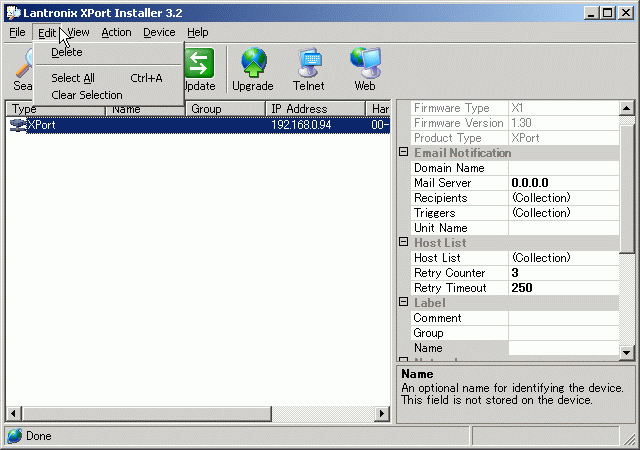Click the Domain Name value field
Viewport: 640px width, 450px height.
coord(564,168)
